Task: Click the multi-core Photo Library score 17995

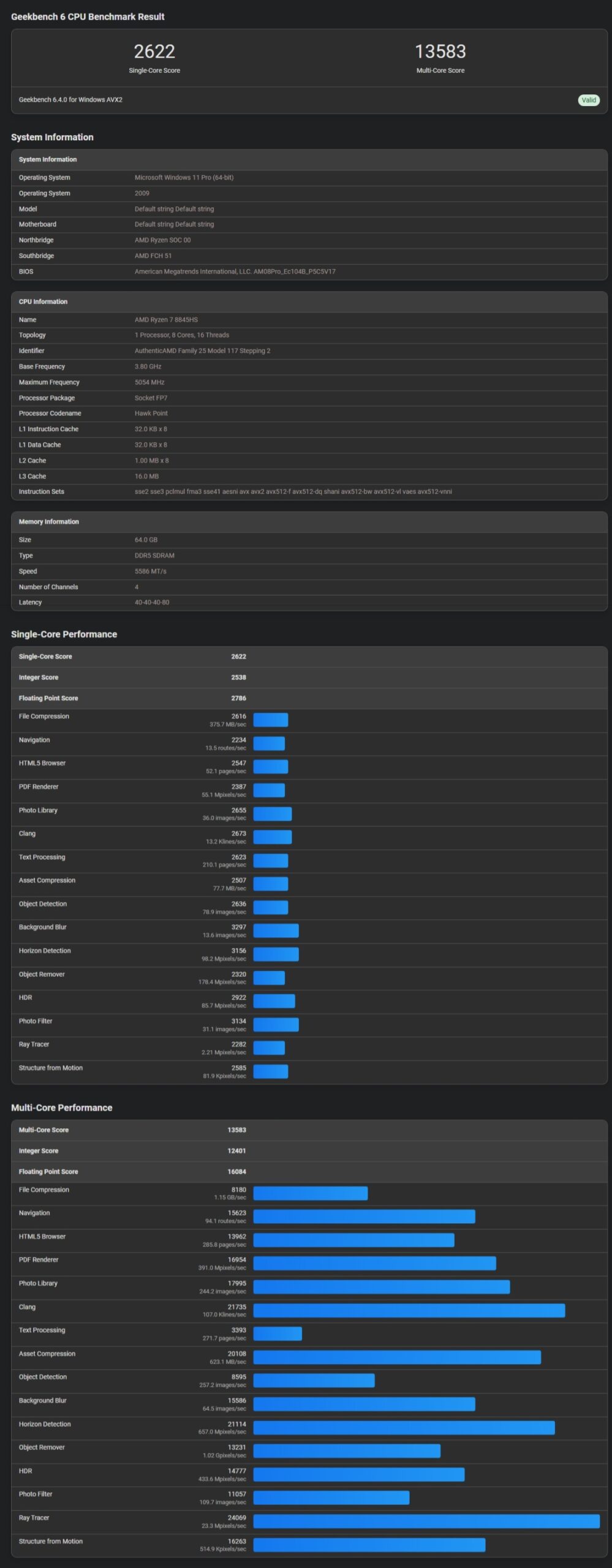Action: point(236,1283)
